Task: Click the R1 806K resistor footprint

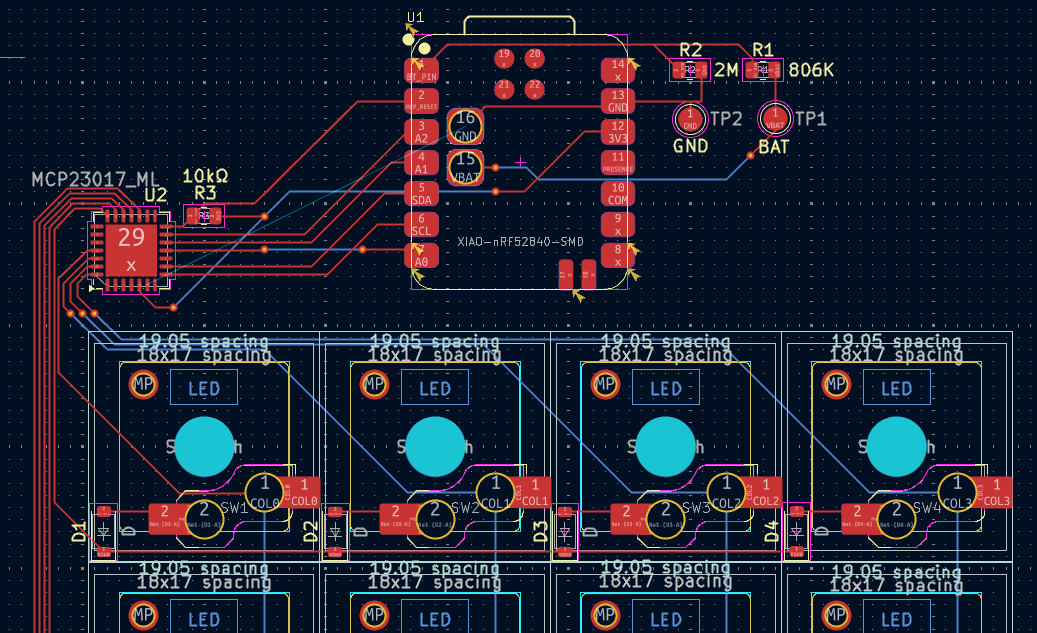Action: [762, 70]
